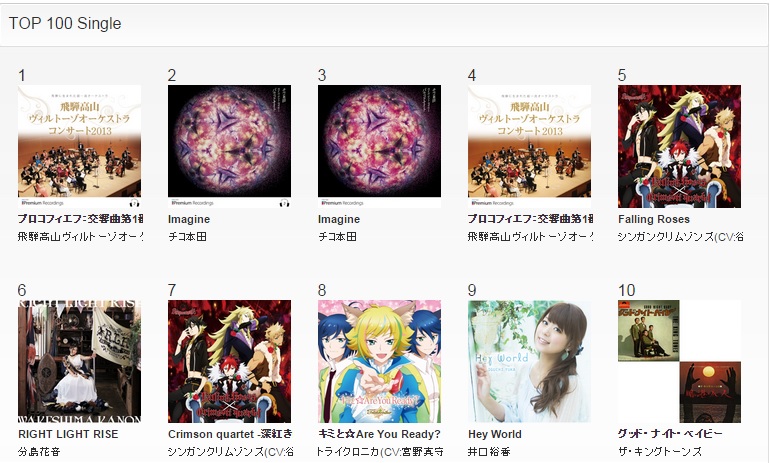The height and width of the screenshot is (463, 770).
Task: Click the Crimson quartet title link
Action: pyautogui.click(x=230, y=435)
